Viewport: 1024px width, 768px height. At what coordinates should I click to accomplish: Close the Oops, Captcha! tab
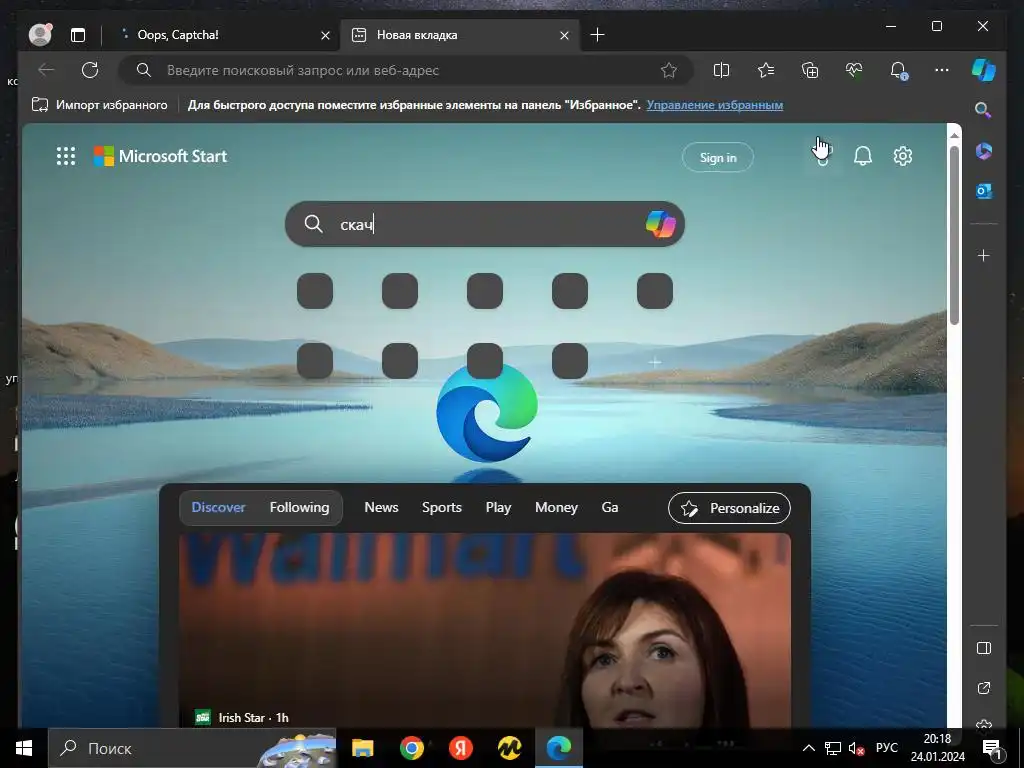click(x=325, y=35)
